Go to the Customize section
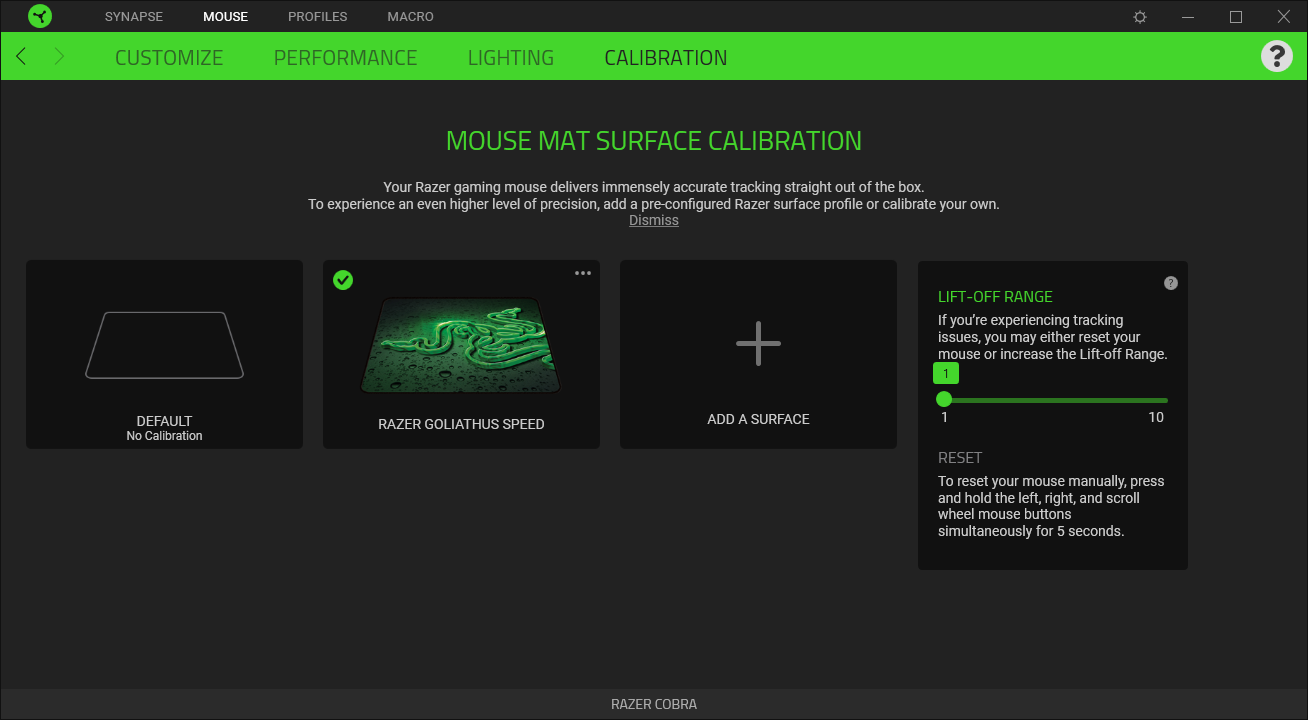This screenshot has width=1308, height=720. click(x=169, y=58)
